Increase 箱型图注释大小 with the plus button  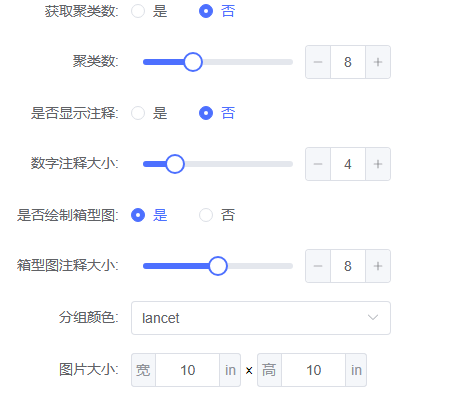coord(378,266)
